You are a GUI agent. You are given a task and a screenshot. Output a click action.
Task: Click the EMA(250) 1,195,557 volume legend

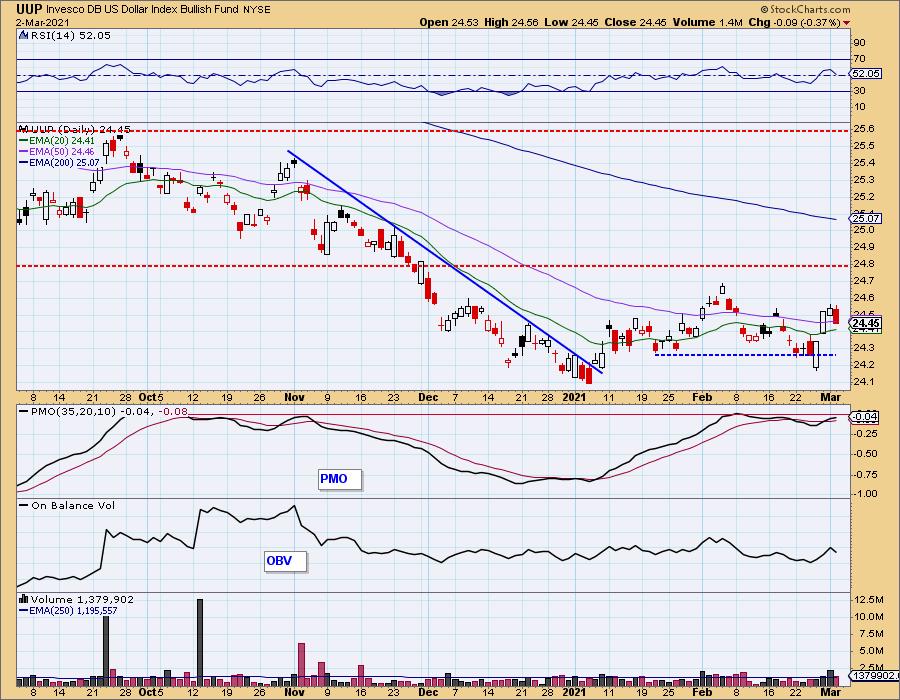click(68, 610)
